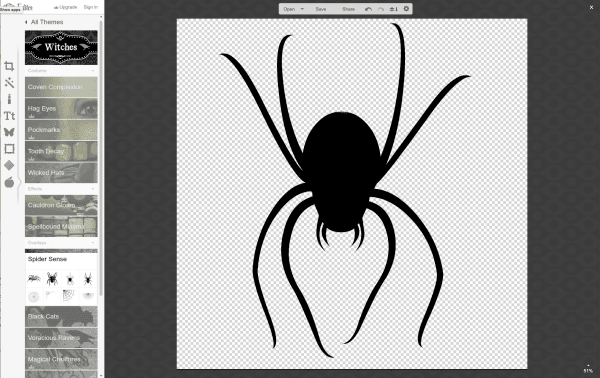600x378 pixels.
Task: Click the Witches theme banner
Action: [x=61, y=47]
